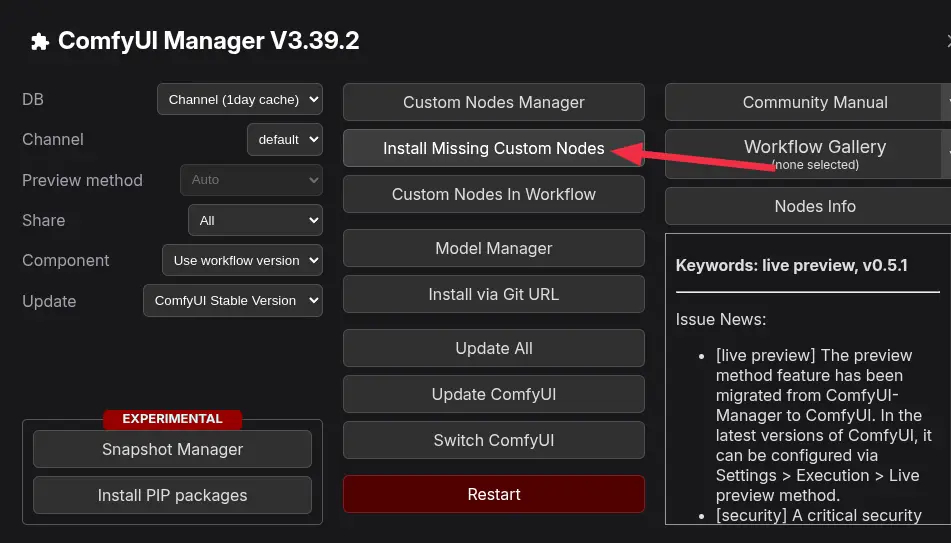The height and width of the screenshot is (543, 951).
Task: Click the Preview method Auto dropdown
Action: (251, 180)
